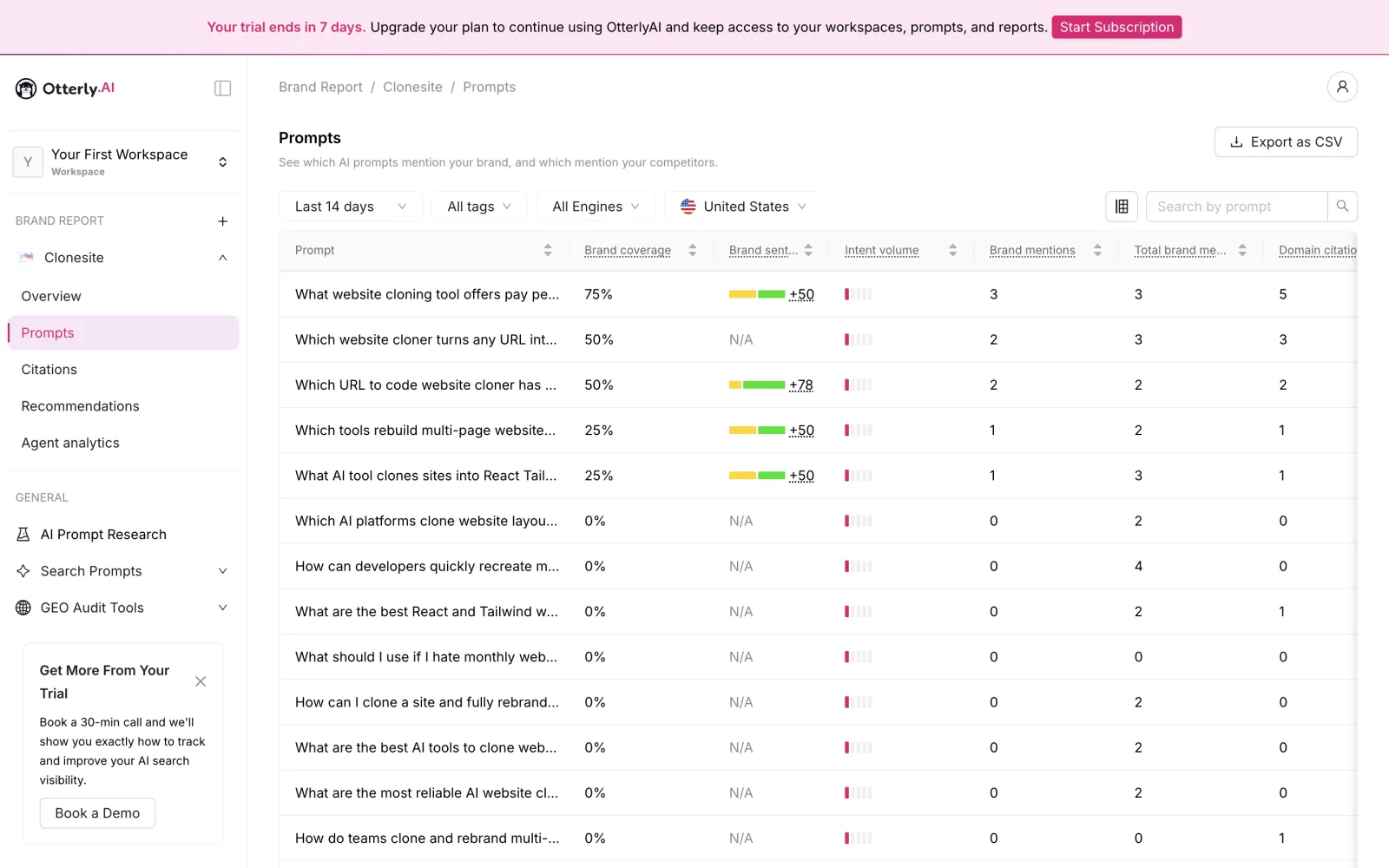The height and width of the screenshot is (868, 1389).
Task: Click the Y workspace avatar
Action: pos(28,162)
